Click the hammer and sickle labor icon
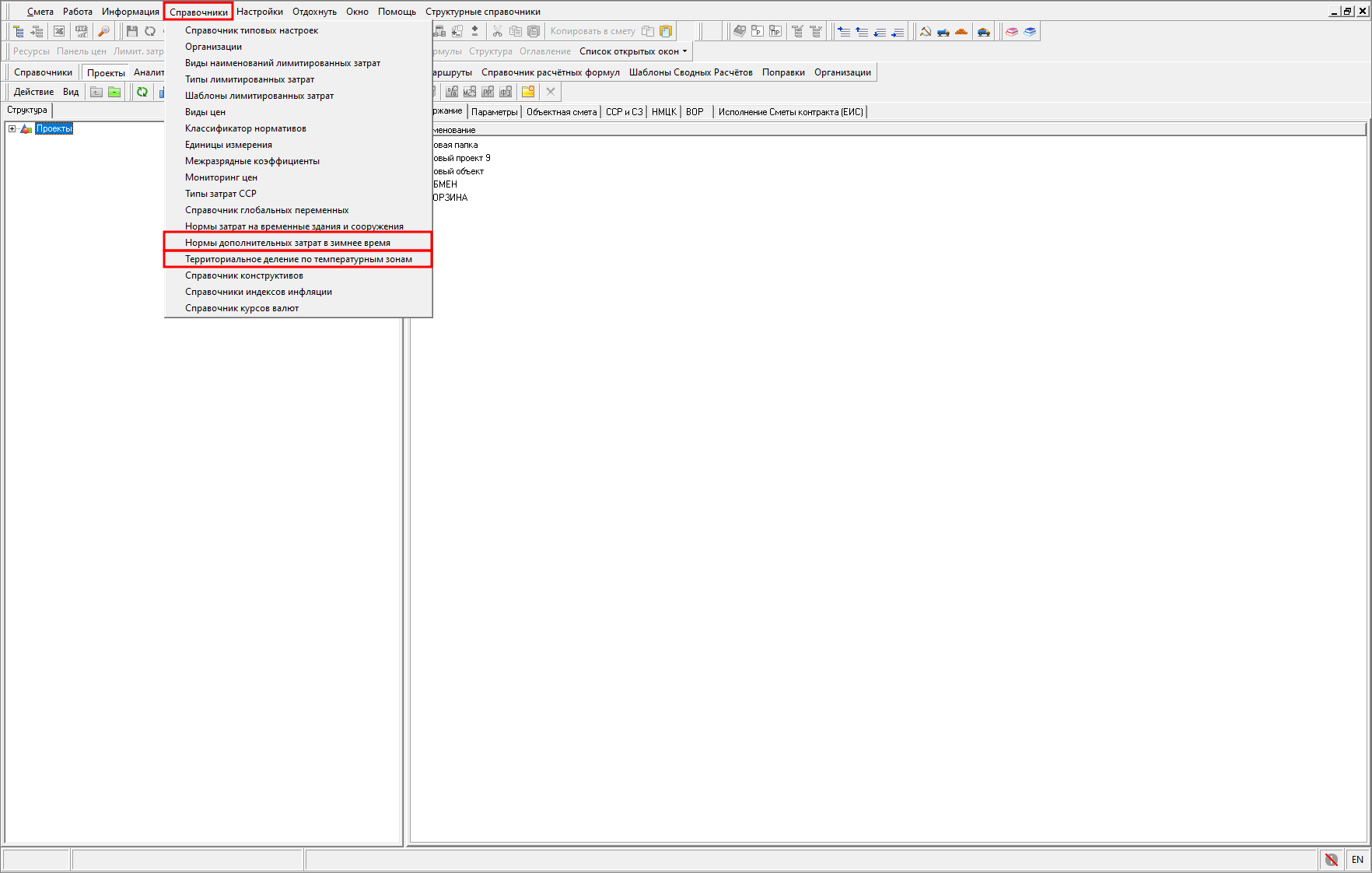Screen dimensions: 1372x873 [926, 31]
